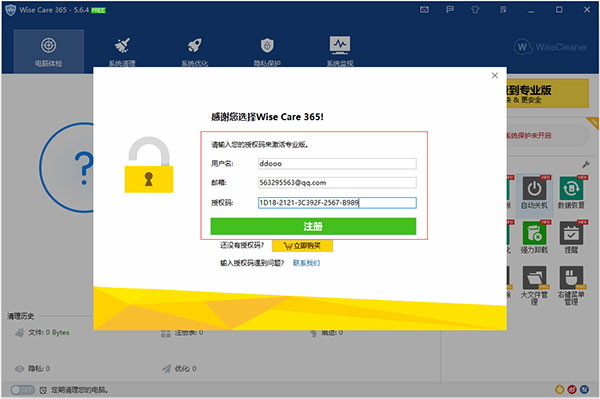The width and height of the screenshot is (600, 399).
Task: Open the 系统优化 rocket tab
Action: point(194,52)
